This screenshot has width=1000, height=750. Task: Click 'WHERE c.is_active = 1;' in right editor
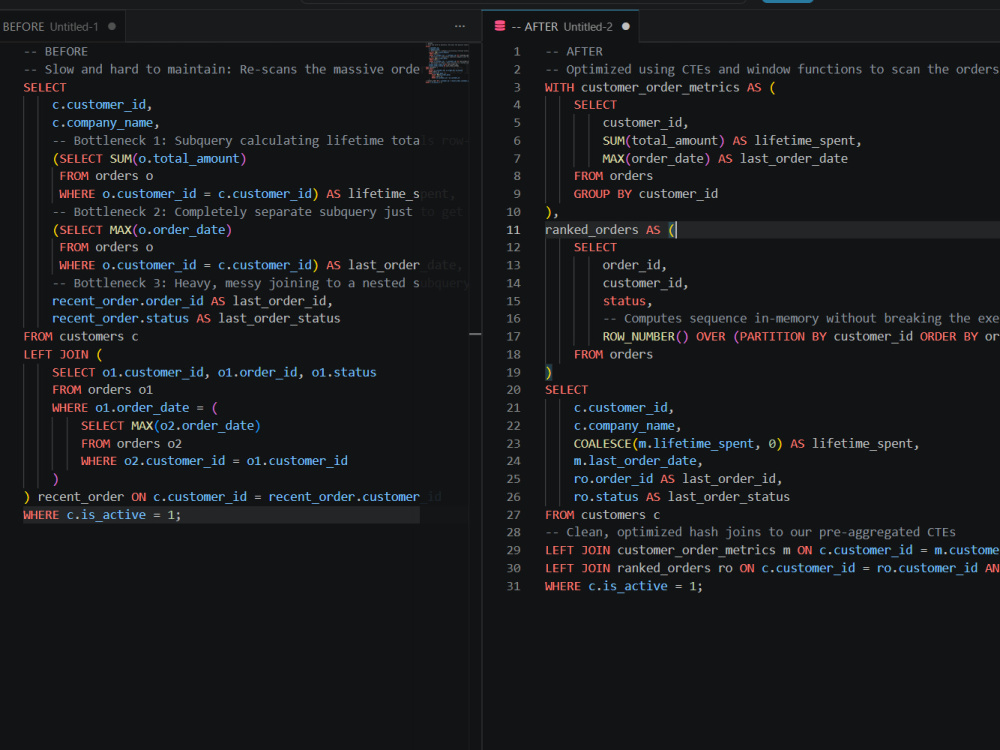pyautogui.click(x=624, y=586)
